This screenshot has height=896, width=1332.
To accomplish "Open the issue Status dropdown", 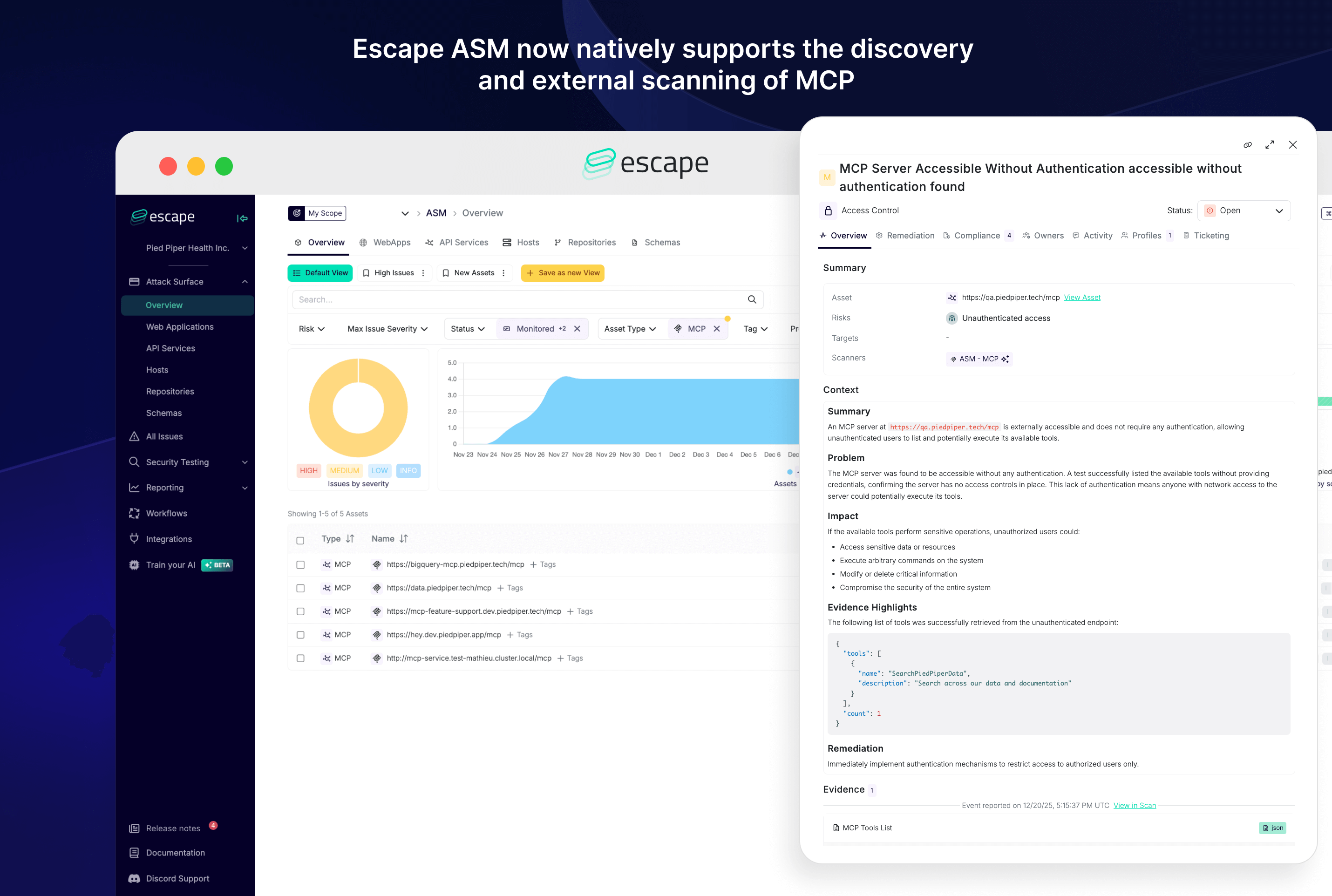I will 1244,210.
